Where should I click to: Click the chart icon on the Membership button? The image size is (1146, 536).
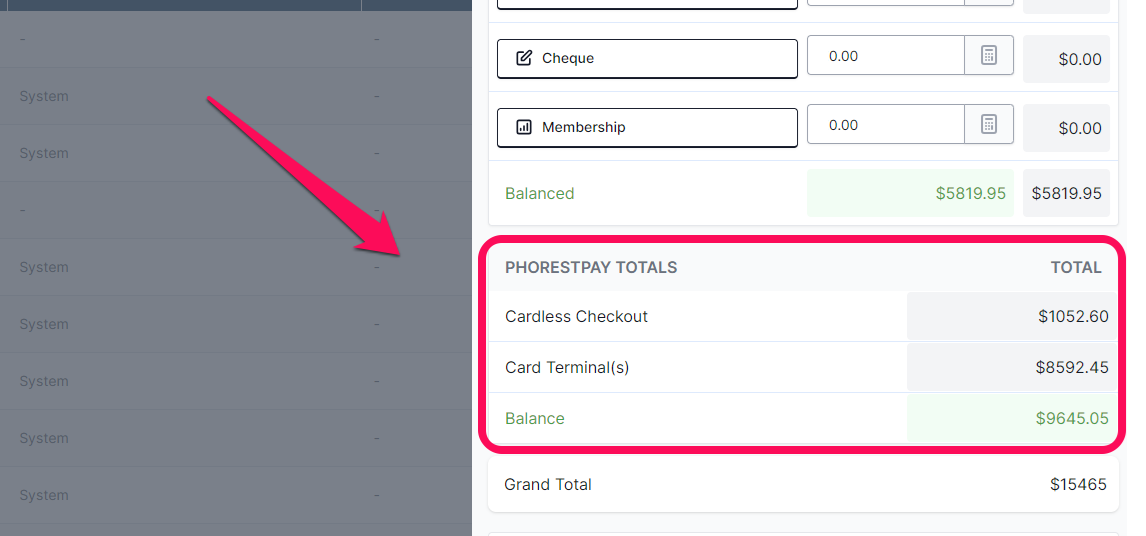click(x=524, y=127)
